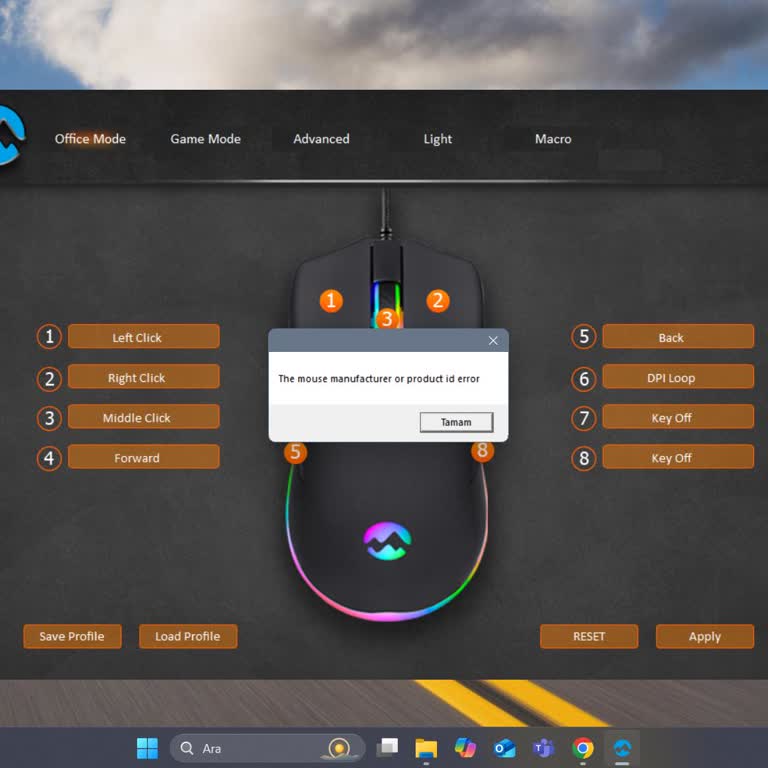Open the DPI Loop button assignment
This screenshot has height=768, width=768.
tap(677, 377)
